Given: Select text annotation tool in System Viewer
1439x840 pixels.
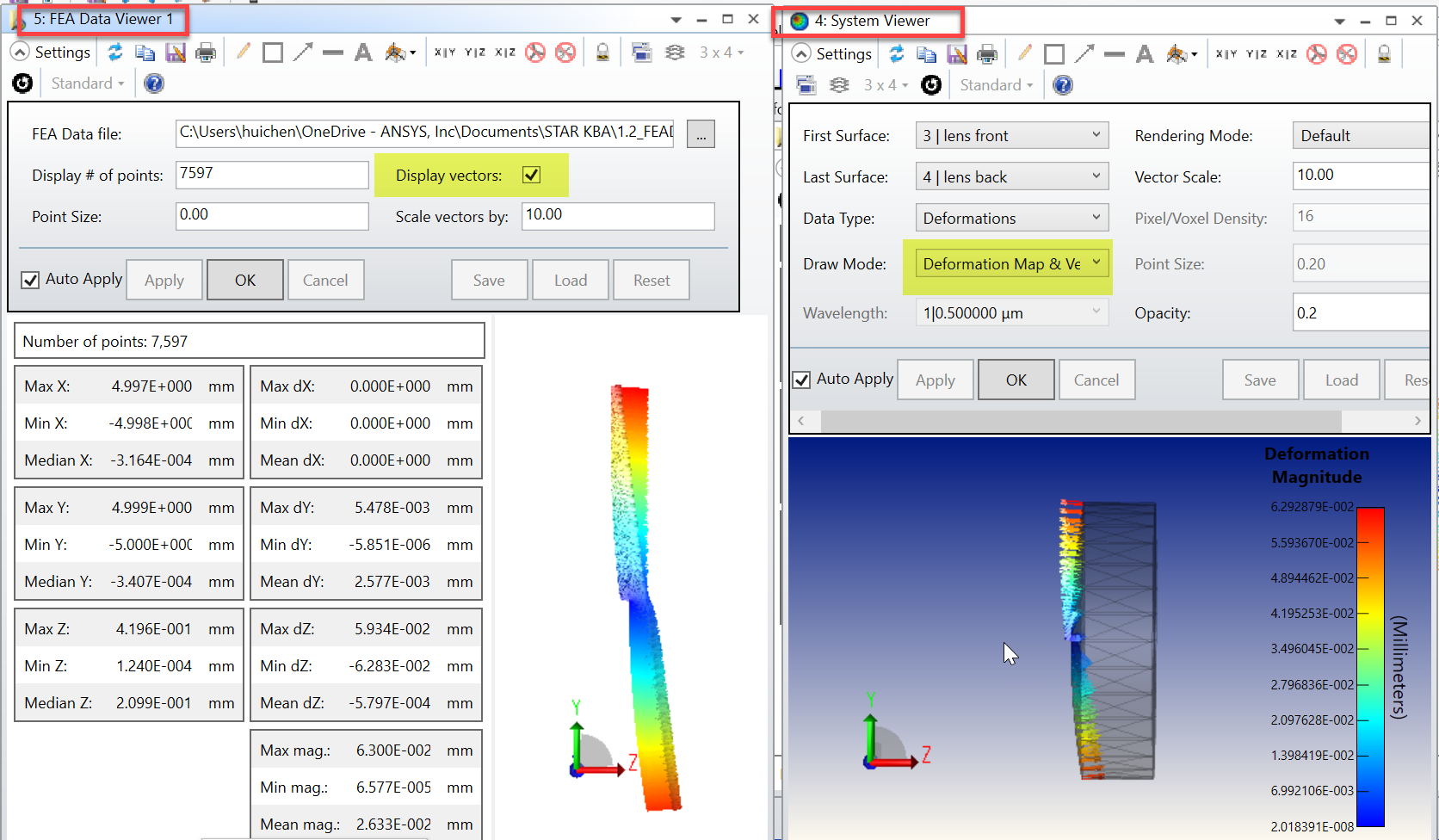Looking at the screenshot, I should pos(1145,54).
